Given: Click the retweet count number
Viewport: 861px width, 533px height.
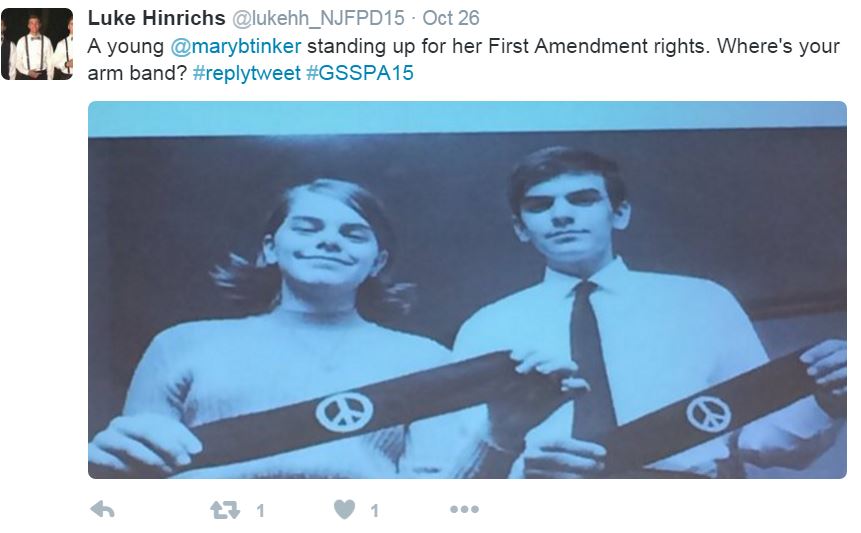Looking at the screenshot, I should [260, 511].
